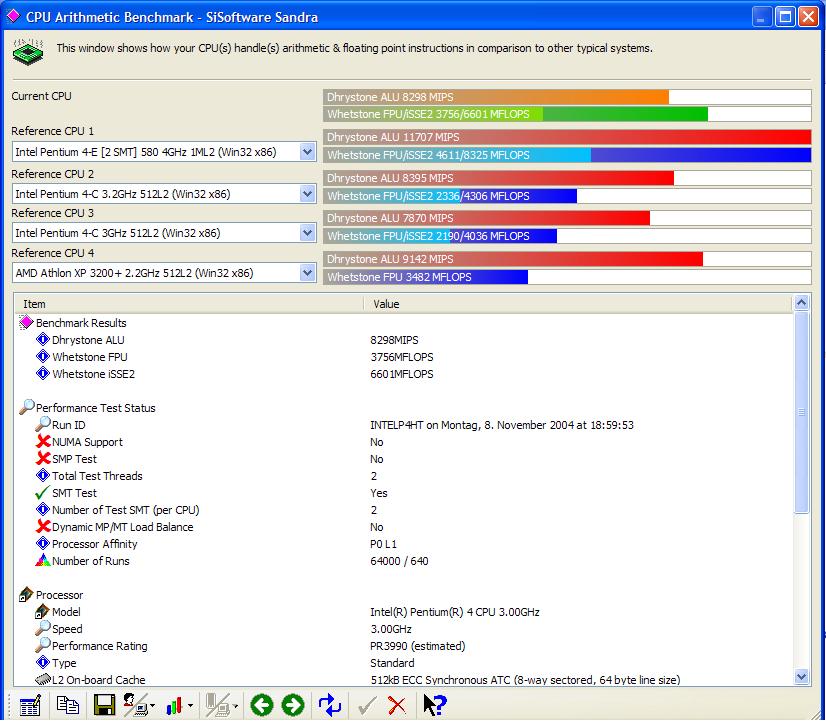This screenshot has width=826, height=727.
Task: Click Whetstone FPU 3482 MFLOPS bar
Action: pyautogui.click(x=567, y=277)
